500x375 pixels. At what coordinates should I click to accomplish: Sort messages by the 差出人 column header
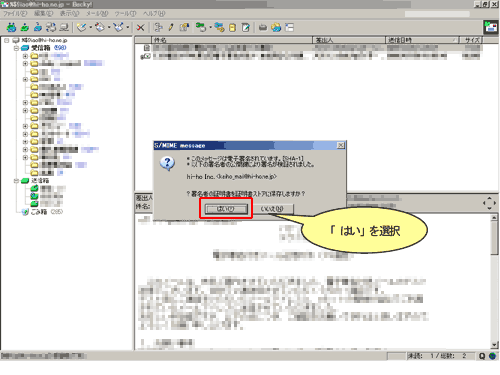[x=349, y=40]
